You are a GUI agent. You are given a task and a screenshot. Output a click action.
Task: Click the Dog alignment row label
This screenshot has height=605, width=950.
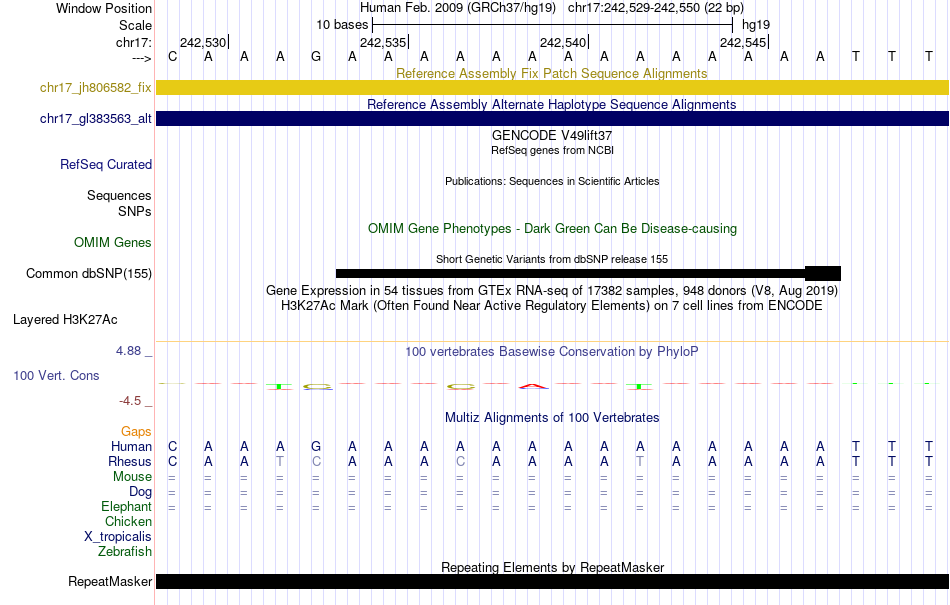(x=141, y=492)
